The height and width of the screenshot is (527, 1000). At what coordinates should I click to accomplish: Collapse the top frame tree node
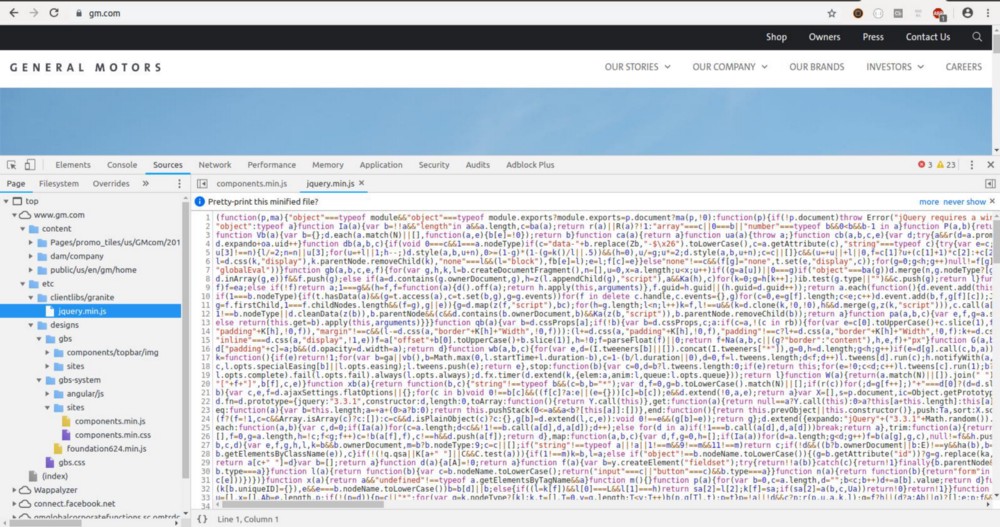click(6, 201)
